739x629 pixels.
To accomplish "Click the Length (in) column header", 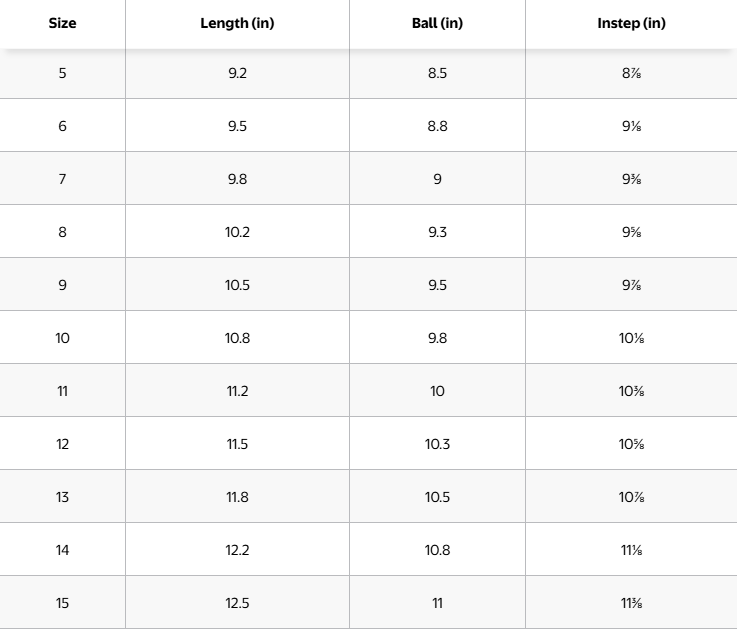I will pos(237,24).
